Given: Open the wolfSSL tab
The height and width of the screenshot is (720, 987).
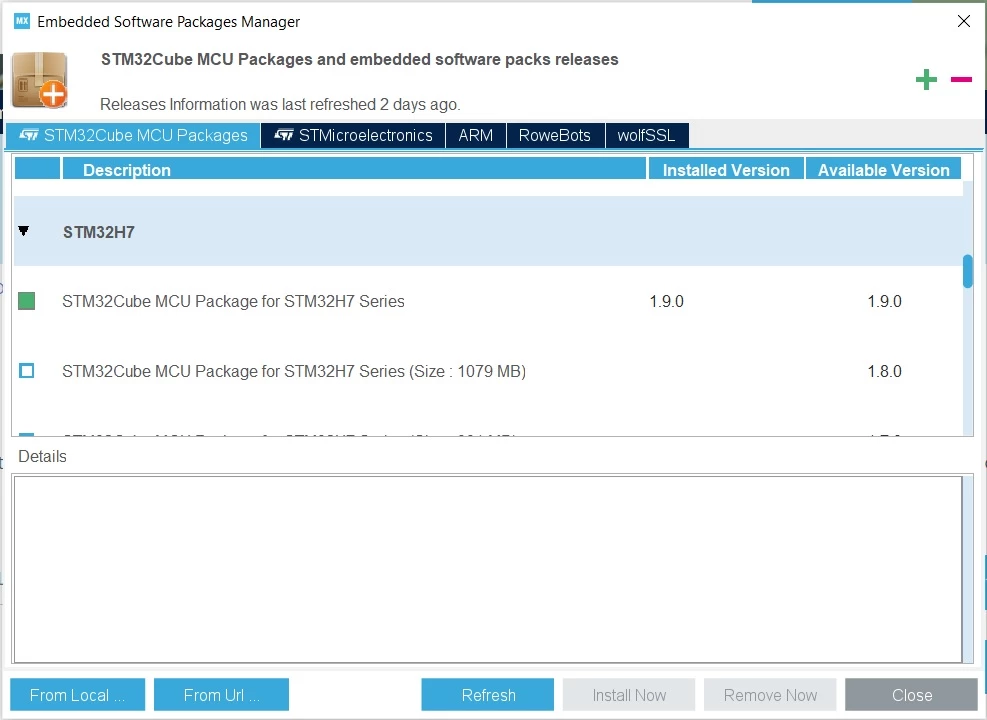Looking at the screenshot, I should (646, 135).
